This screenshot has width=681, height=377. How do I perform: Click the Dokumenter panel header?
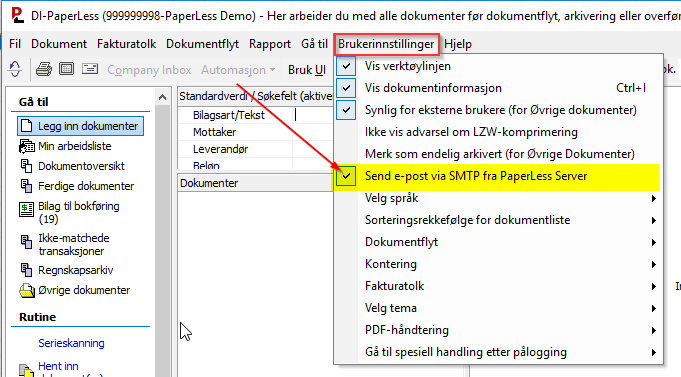coord(255,183)
